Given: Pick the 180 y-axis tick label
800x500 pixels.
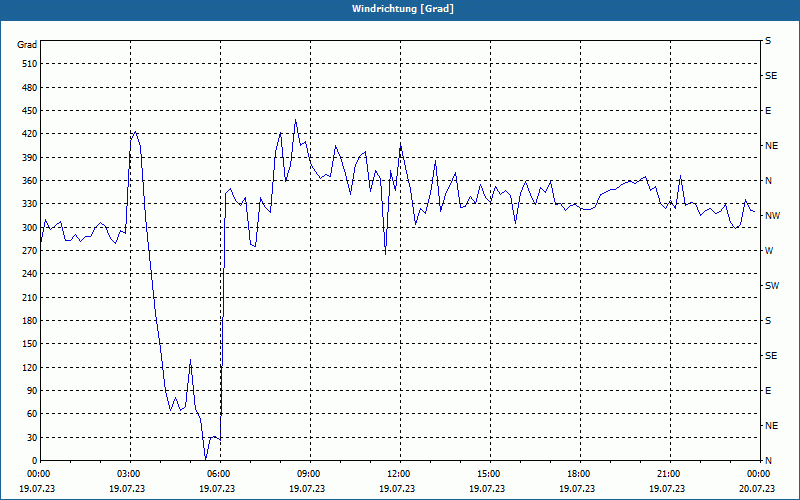Looking at the screenshot, I should pos(30,321).
